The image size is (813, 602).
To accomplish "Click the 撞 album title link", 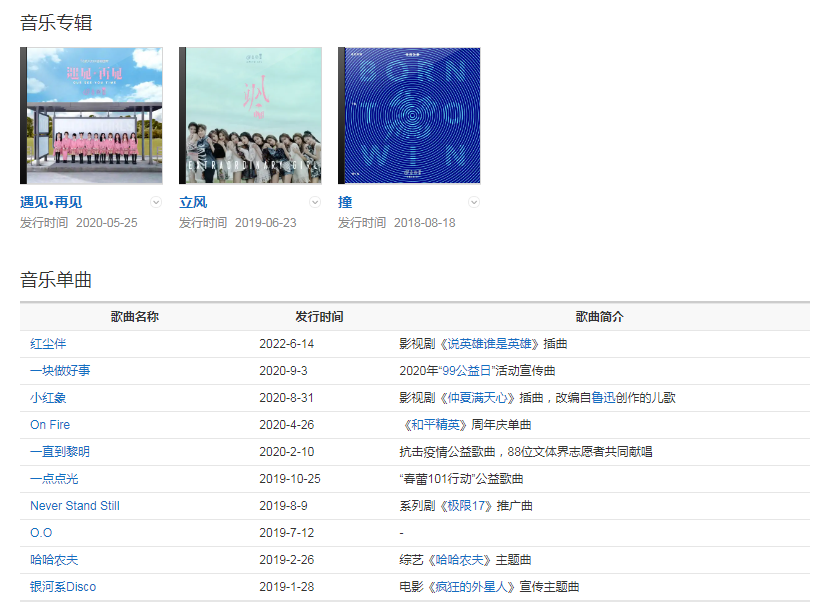I will [345, 202].
